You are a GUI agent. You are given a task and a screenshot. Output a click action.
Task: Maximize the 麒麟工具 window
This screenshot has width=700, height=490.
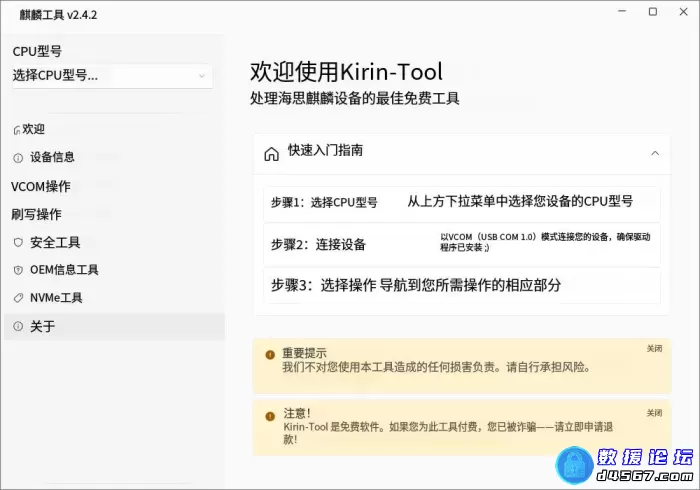point(653,12)
